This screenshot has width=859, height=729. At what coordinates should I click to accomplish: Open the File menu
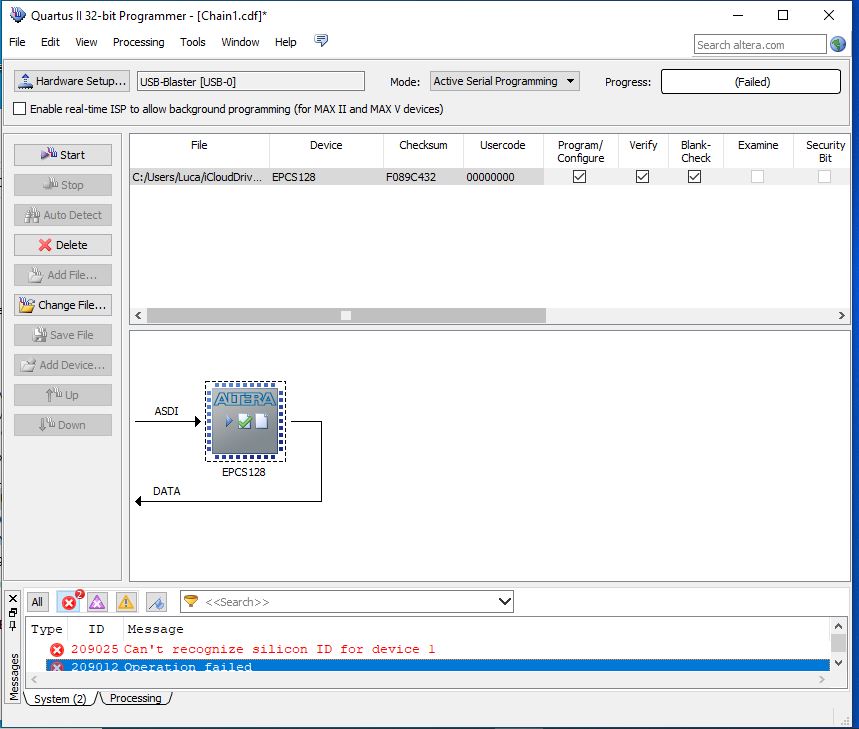17,42
